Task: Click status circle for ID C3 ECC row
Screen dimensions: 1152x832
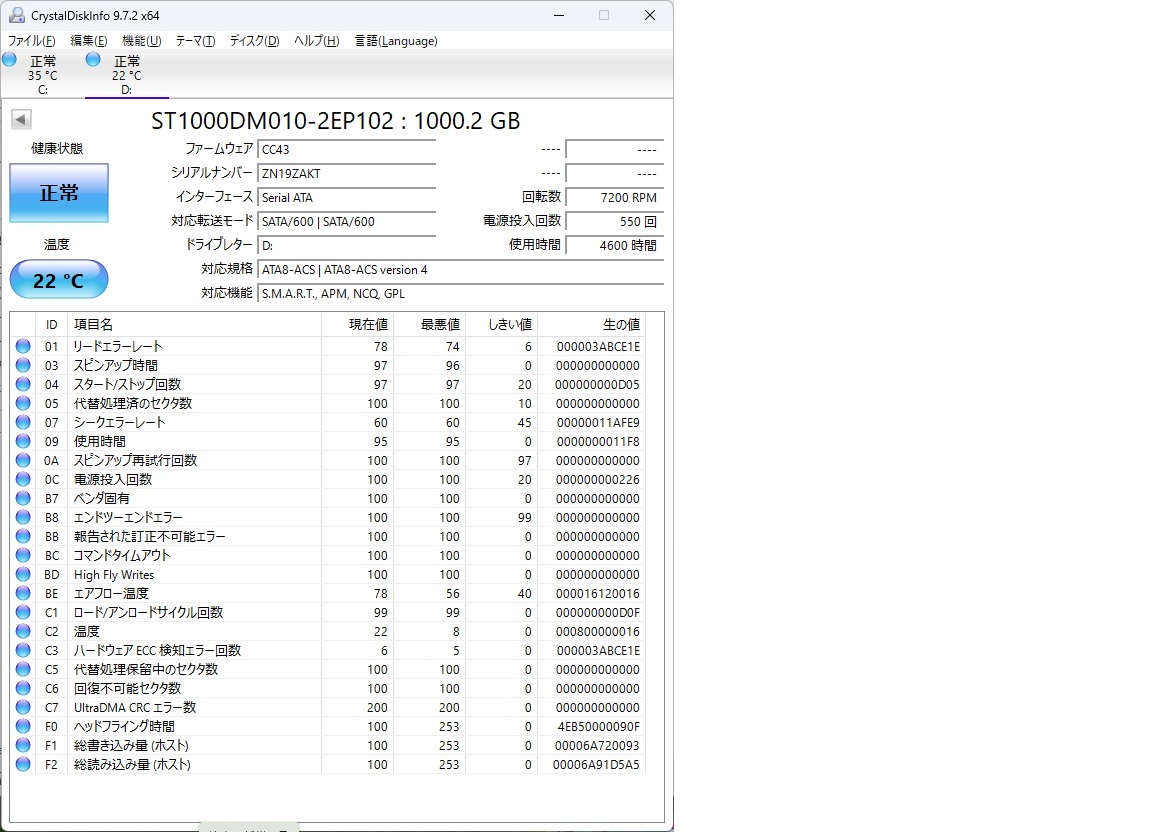Action: (24, 650)
